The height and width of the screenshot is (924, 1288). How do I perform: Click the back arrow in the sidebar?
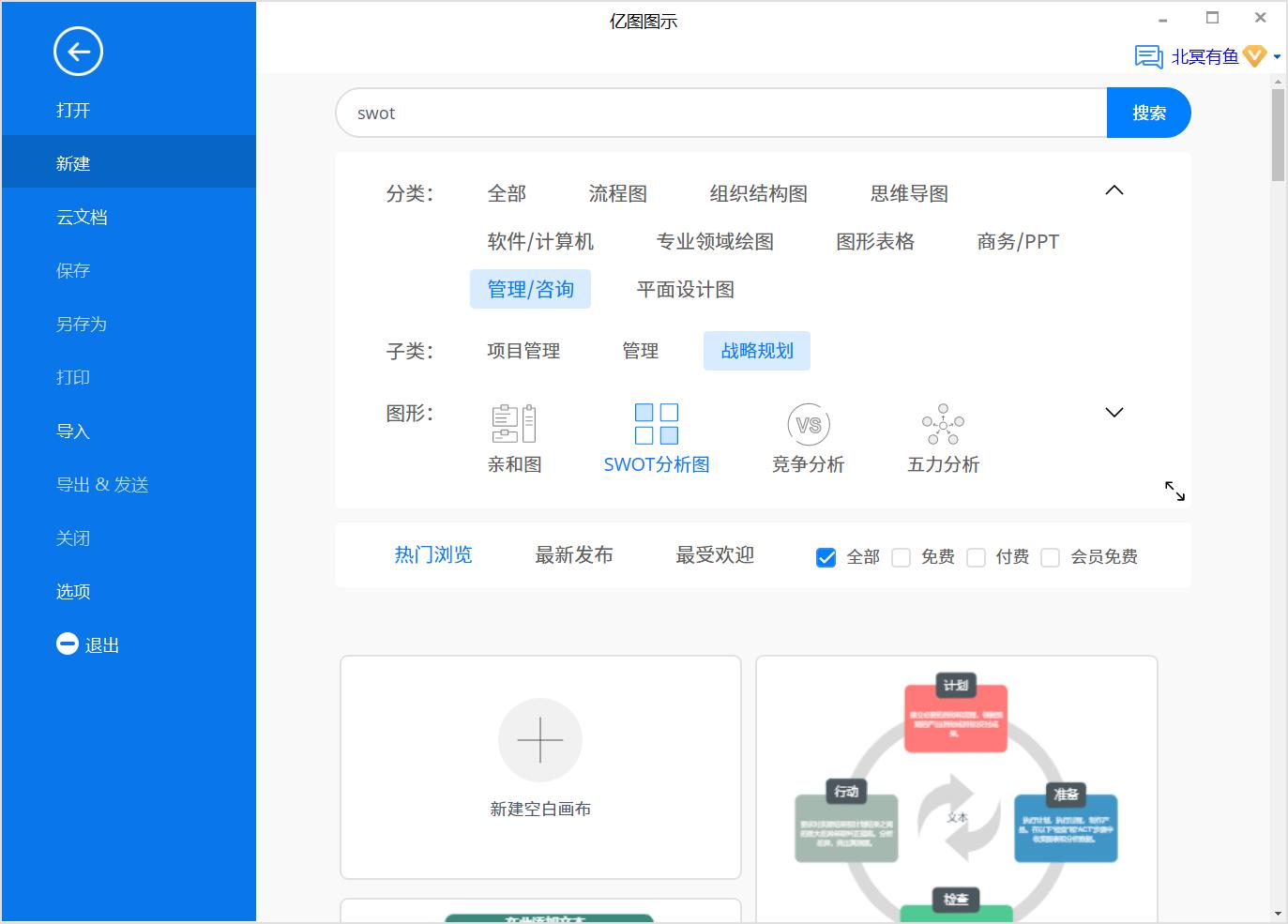tap(78, 52)
